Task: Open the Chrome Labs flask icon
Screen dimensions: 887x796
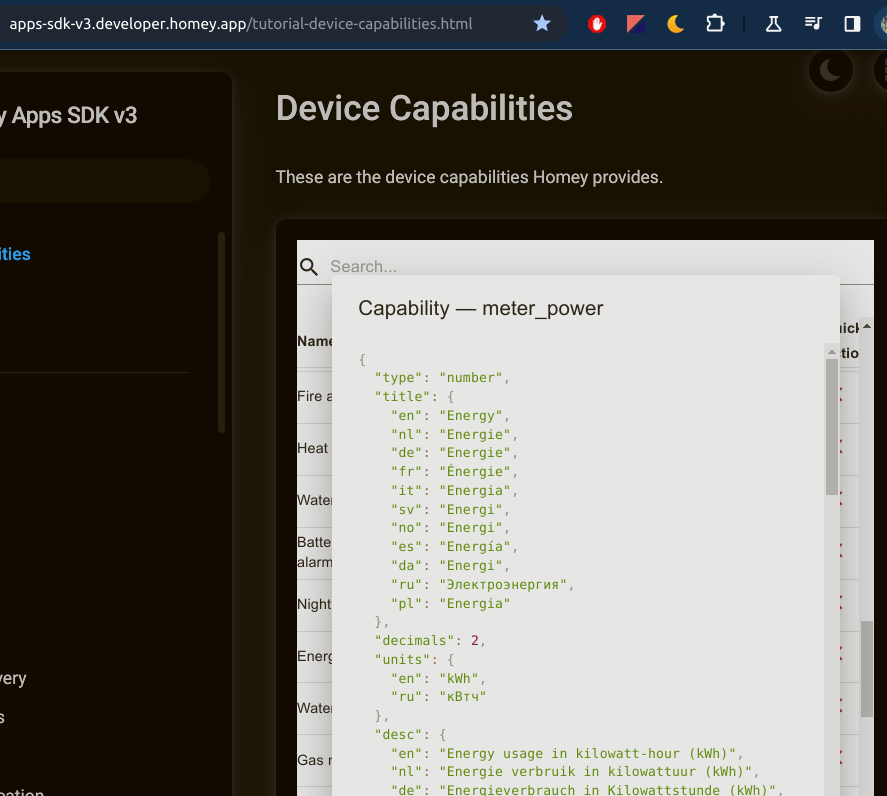Action: pos(773,24)
